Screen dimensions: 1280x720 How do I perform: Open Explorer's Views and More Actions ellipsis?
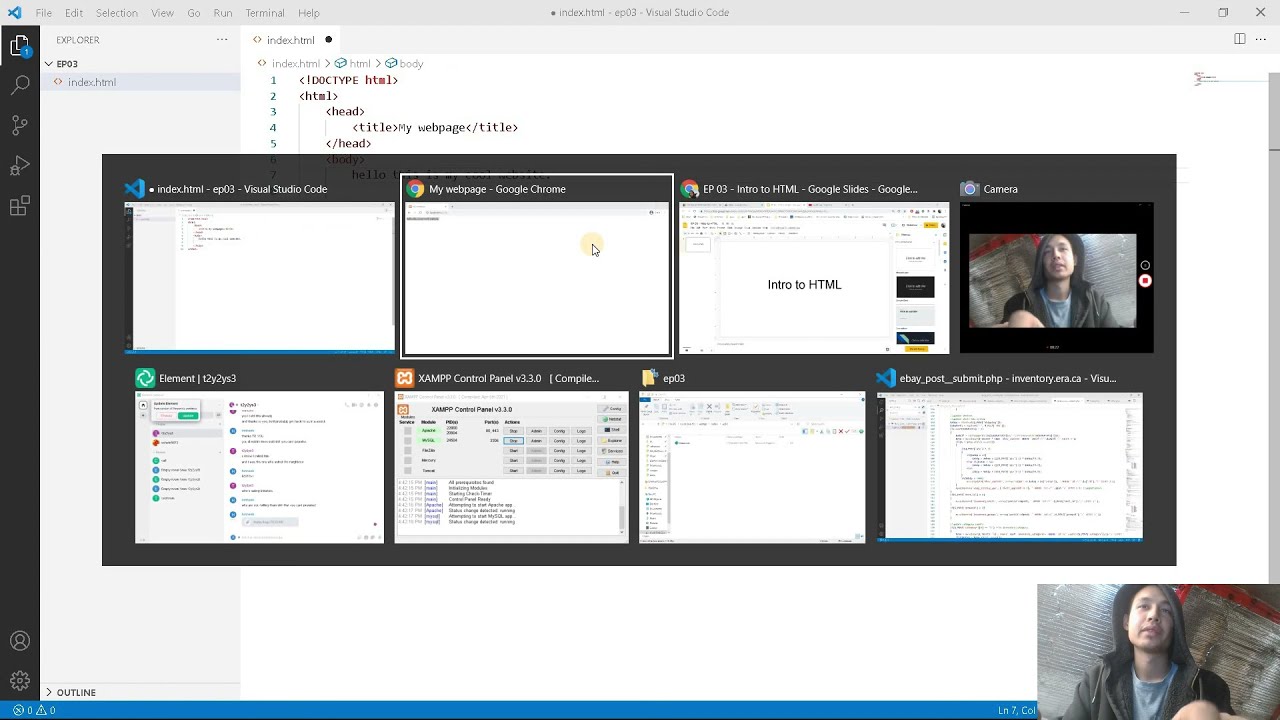coord(222,40)
